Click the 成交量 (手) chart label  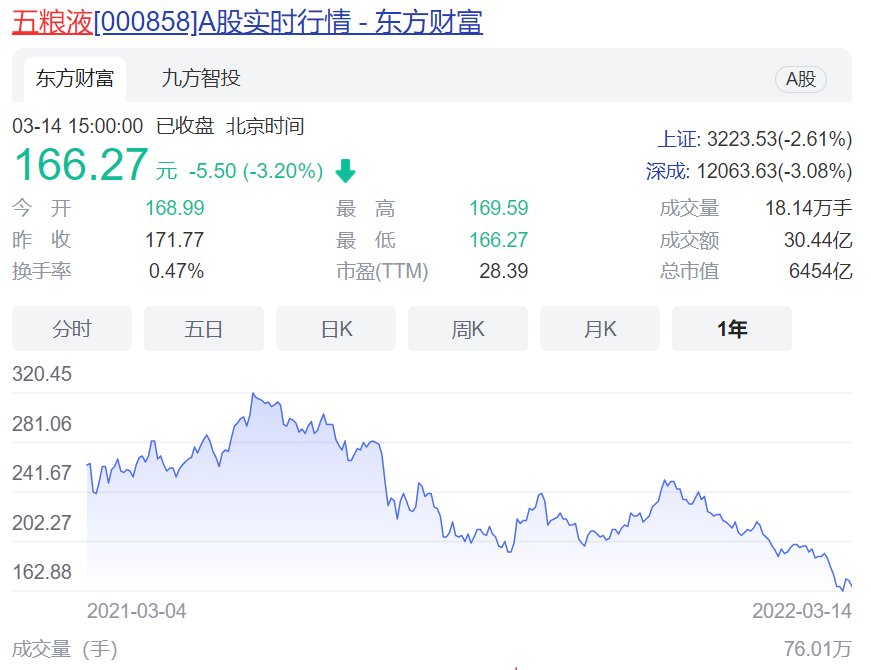tap(65, 649)
